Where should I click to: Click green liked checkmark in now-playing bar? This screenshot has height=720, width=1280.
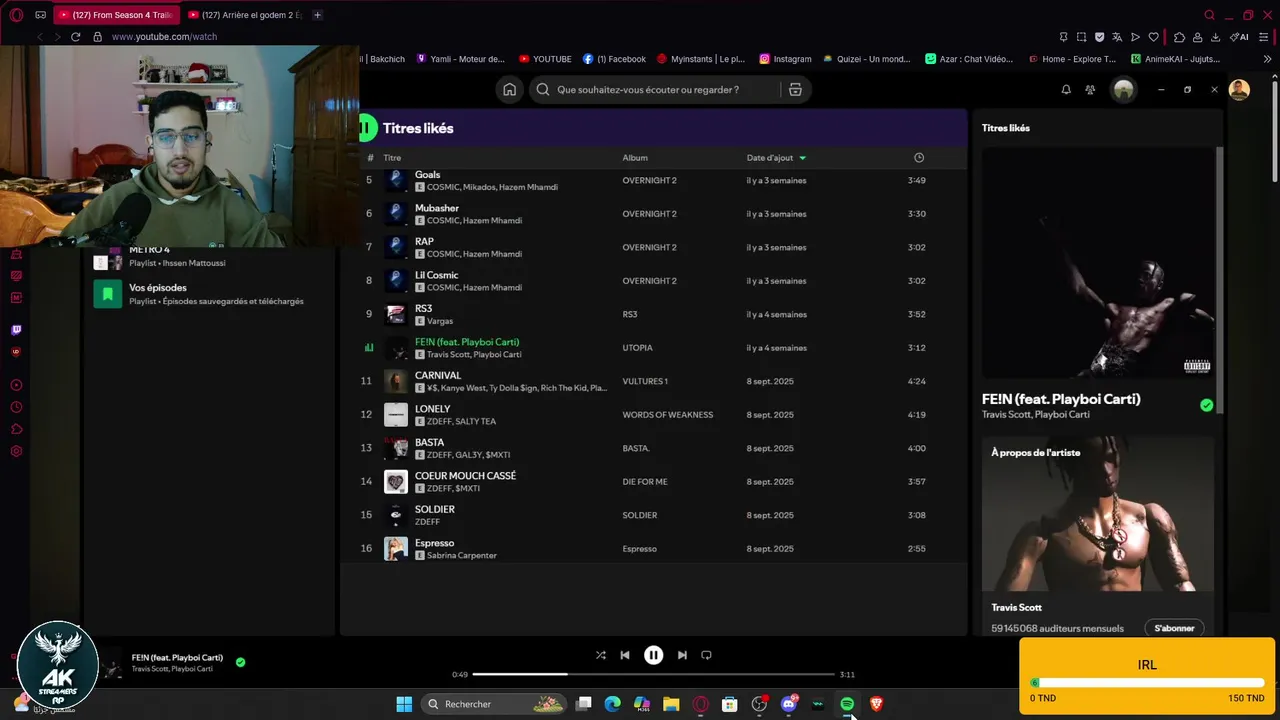click(x=240, y=662)
